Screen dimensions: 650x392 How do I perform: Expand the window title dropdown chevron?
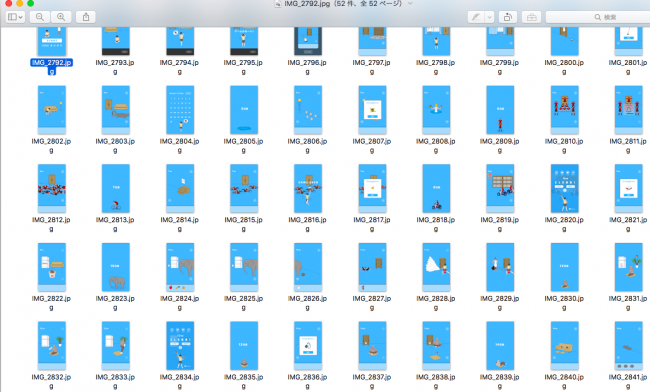[410, 3]
